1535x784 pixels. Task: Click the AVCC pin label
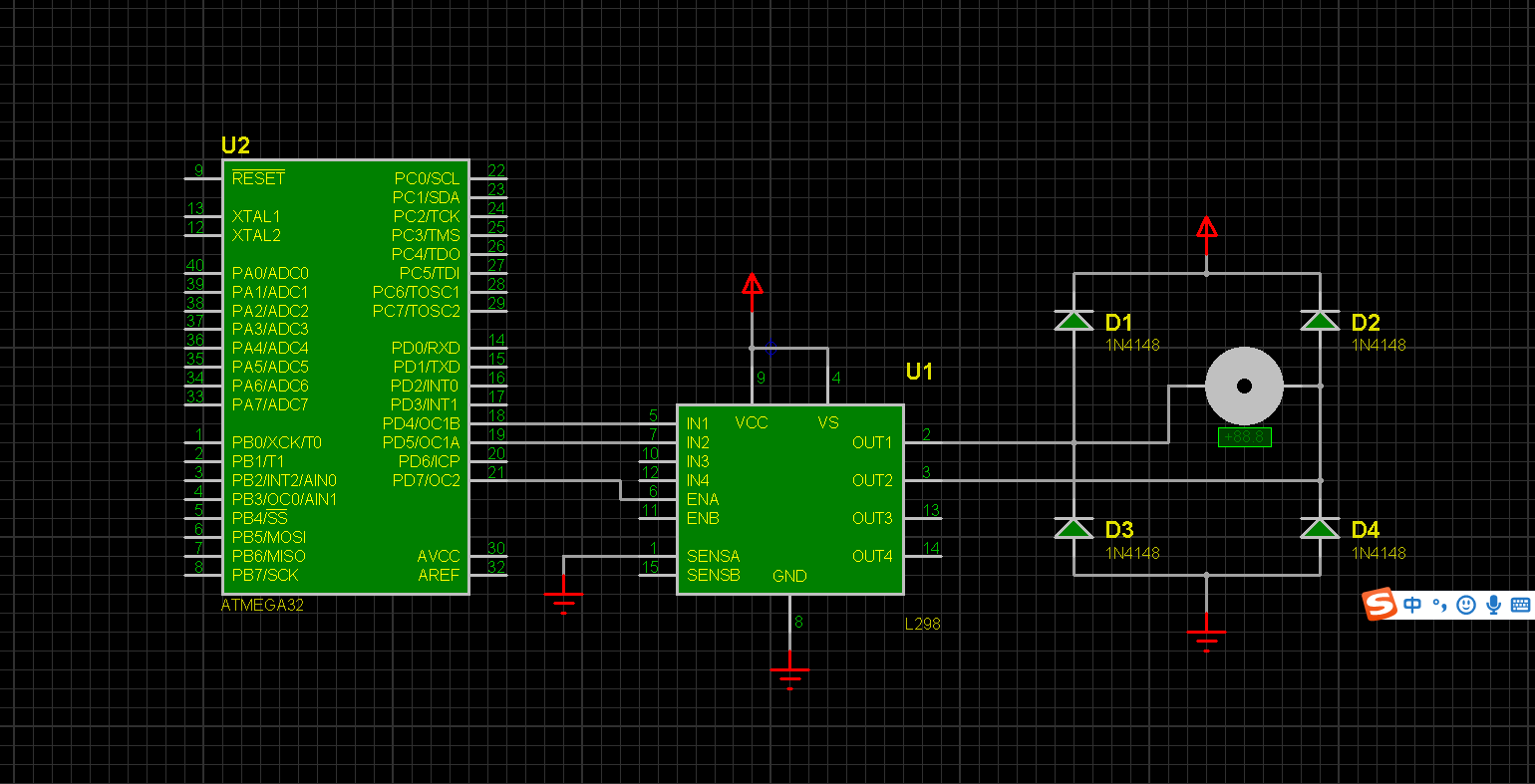[x=439, y=556]
